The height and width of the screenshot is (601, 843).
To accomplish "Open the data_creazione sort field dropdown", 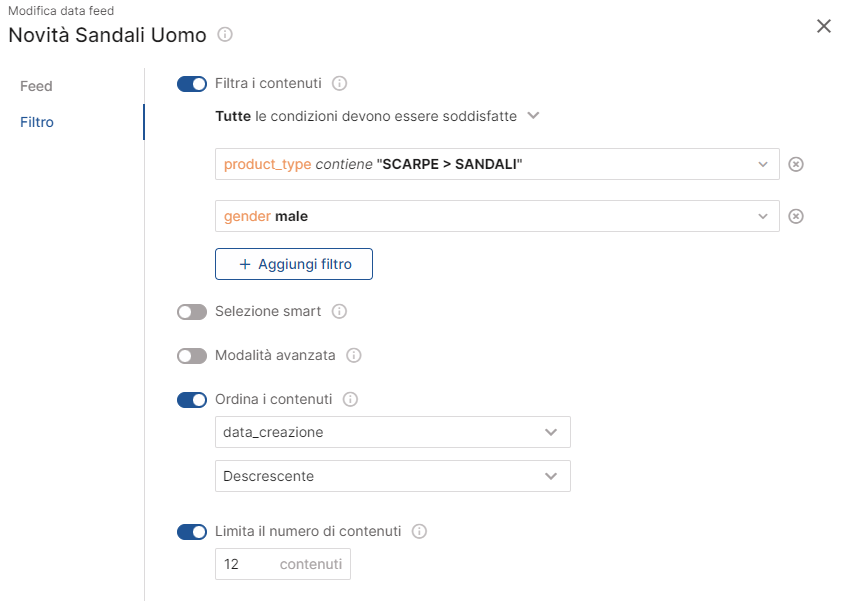I will pyautogui.click(x=392, y=432).
